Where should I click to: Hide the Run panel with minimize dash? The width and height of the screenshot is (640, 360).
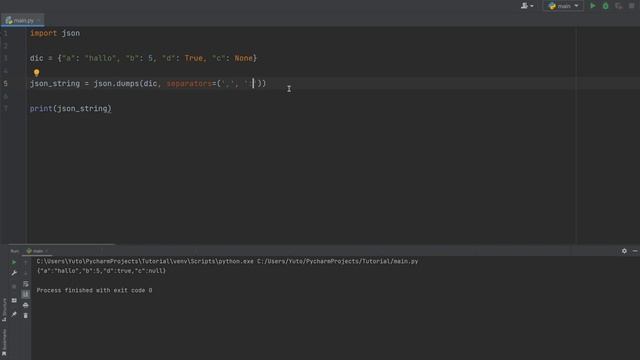click(x=635, y=251)
